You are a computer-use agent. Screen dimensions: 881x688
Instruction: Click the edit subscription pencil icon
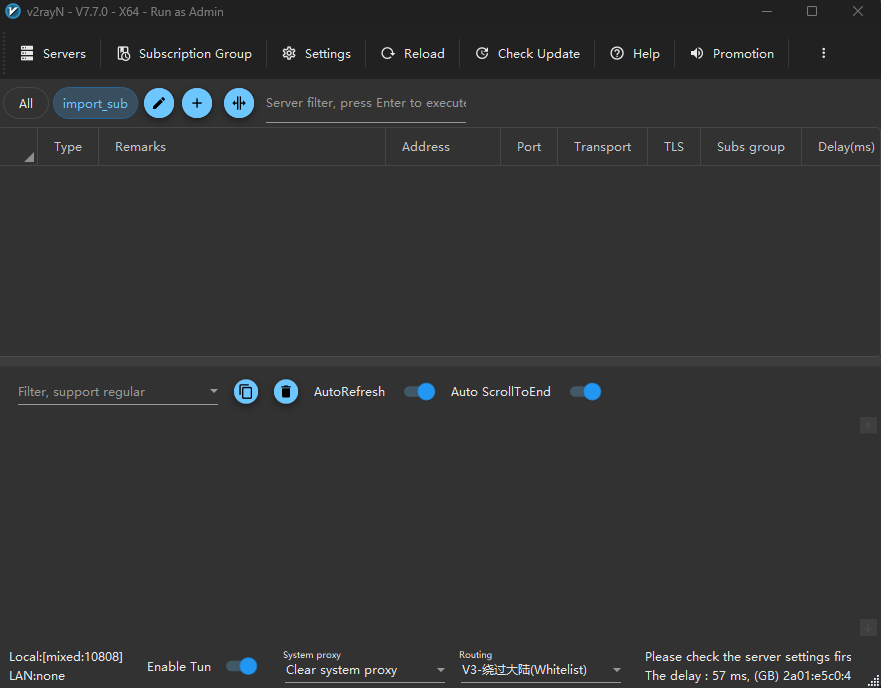(159, 103)
